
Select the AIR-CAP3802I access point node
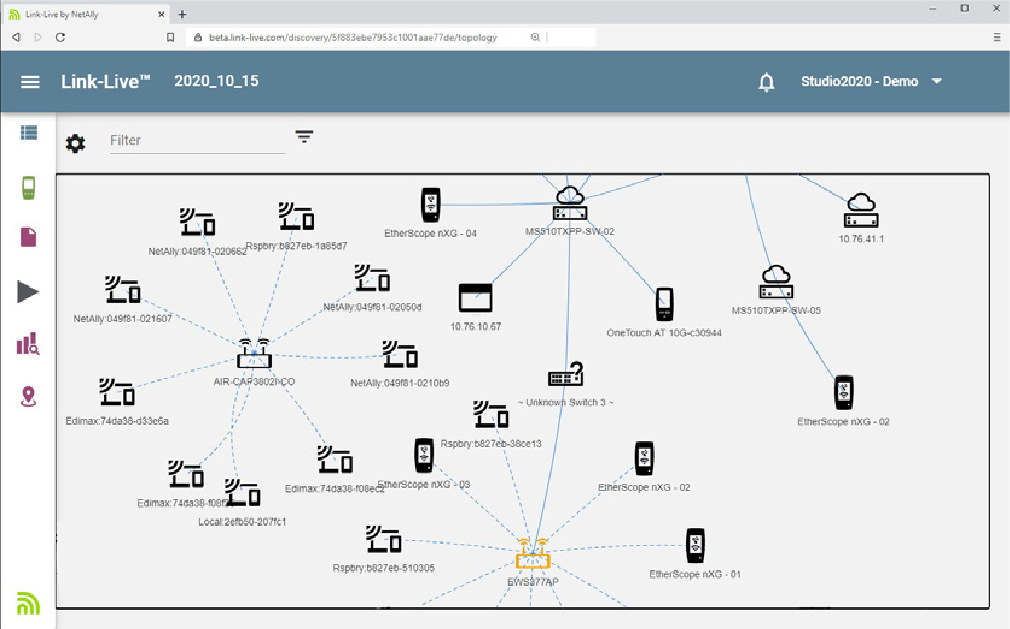tap(254, 353)
